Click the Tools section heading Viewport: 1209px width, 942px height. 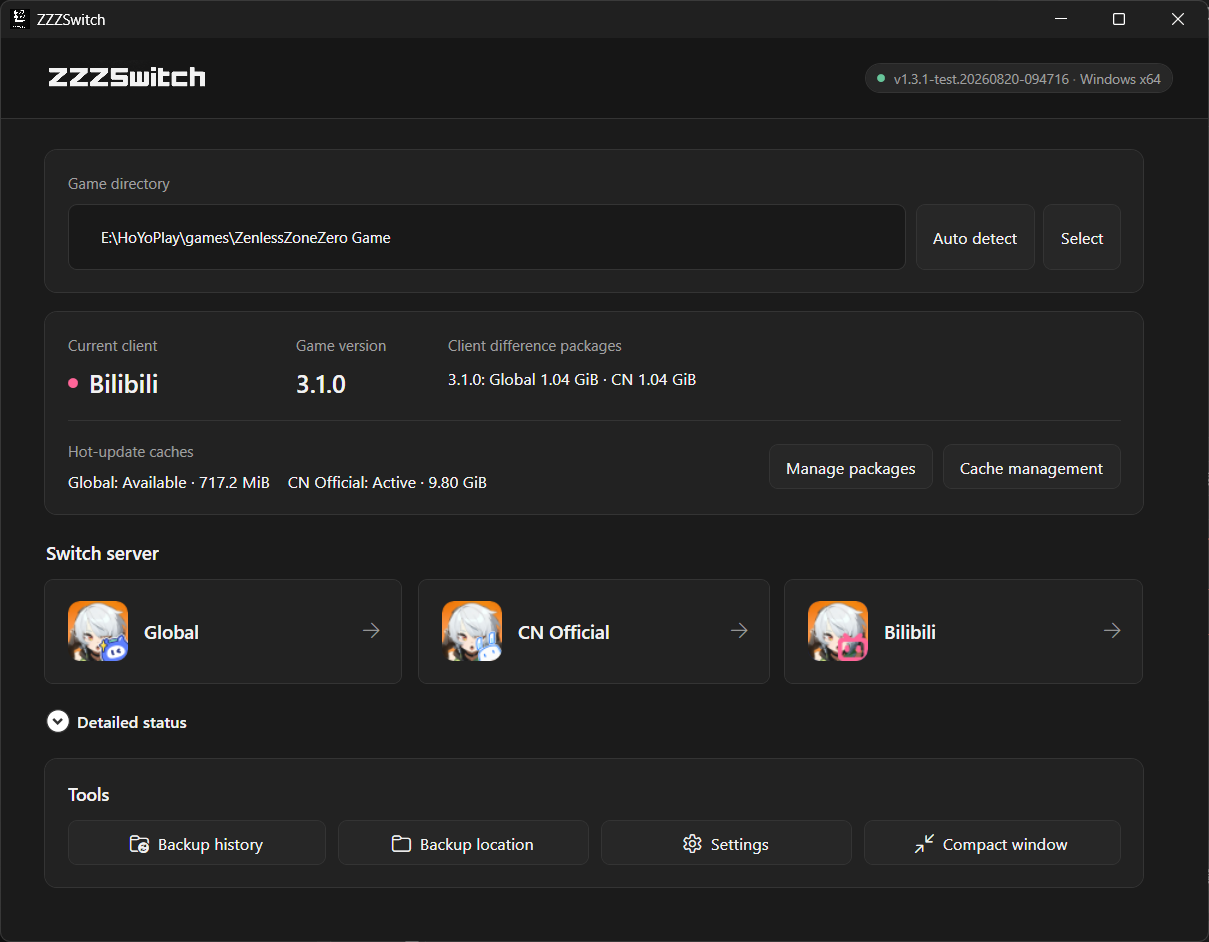click(89, 795)
